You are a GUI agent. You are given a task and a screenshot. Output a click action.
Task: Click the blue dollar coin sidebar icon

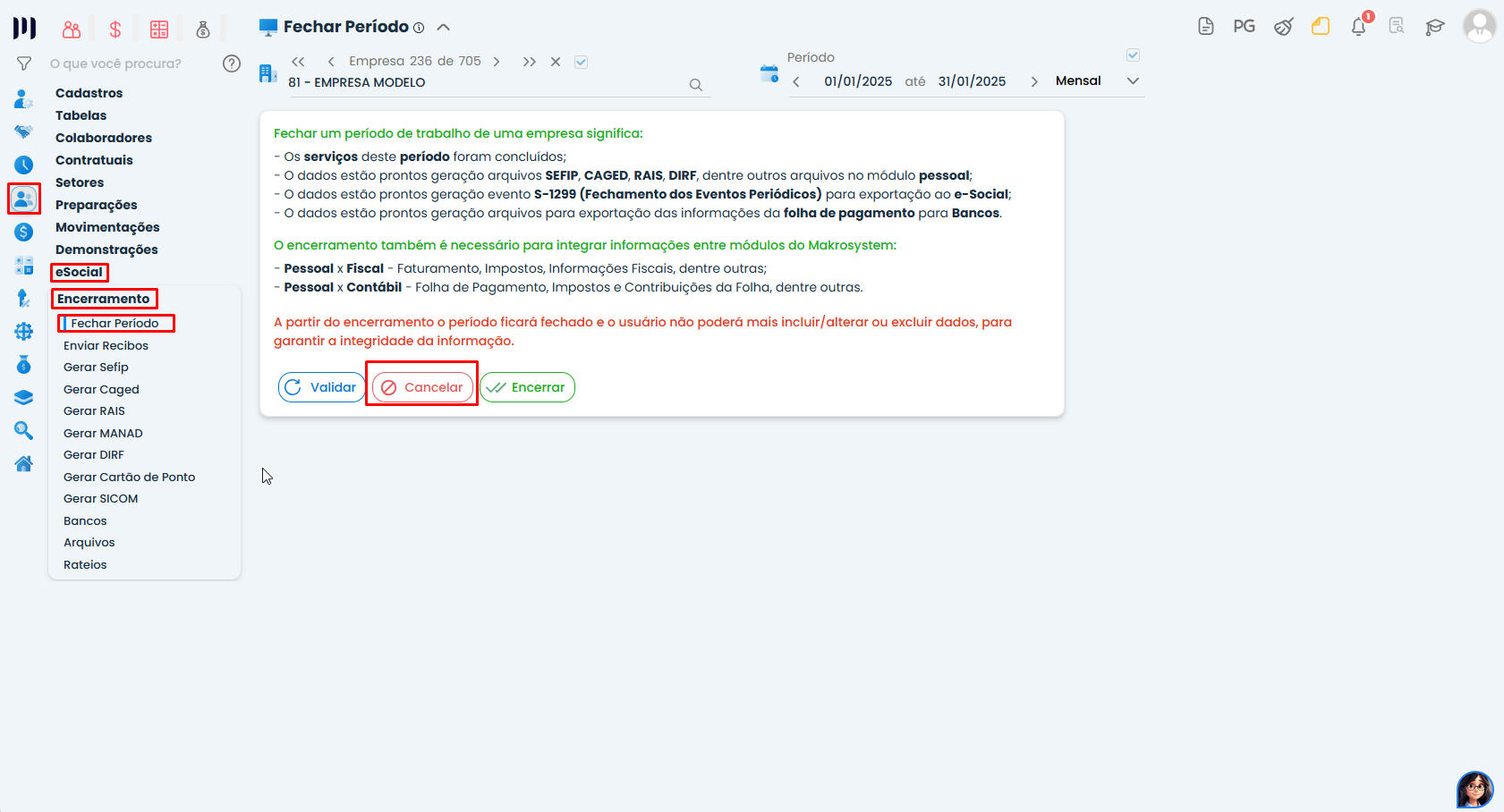24,232
